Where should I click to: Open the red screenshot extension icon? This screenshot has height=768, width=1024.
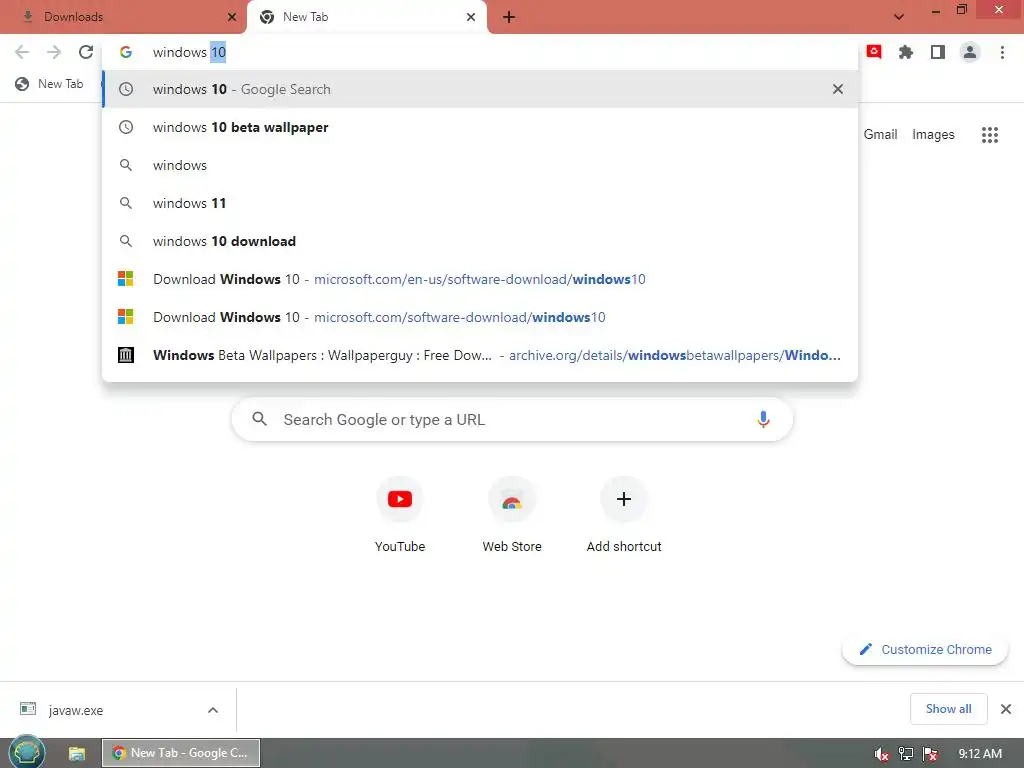pos(874,52)
